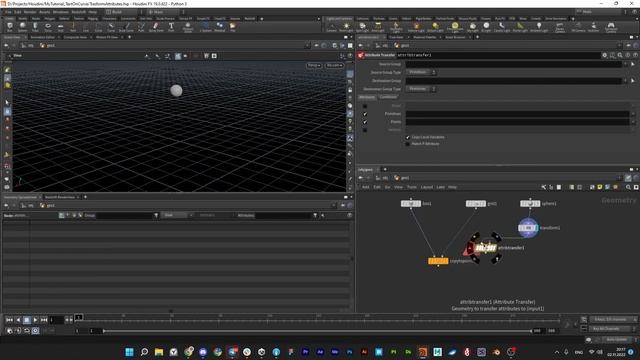This screenshot has height=360, width=640.
Task: Select the File shelf tool
Action: pos(233,27)
